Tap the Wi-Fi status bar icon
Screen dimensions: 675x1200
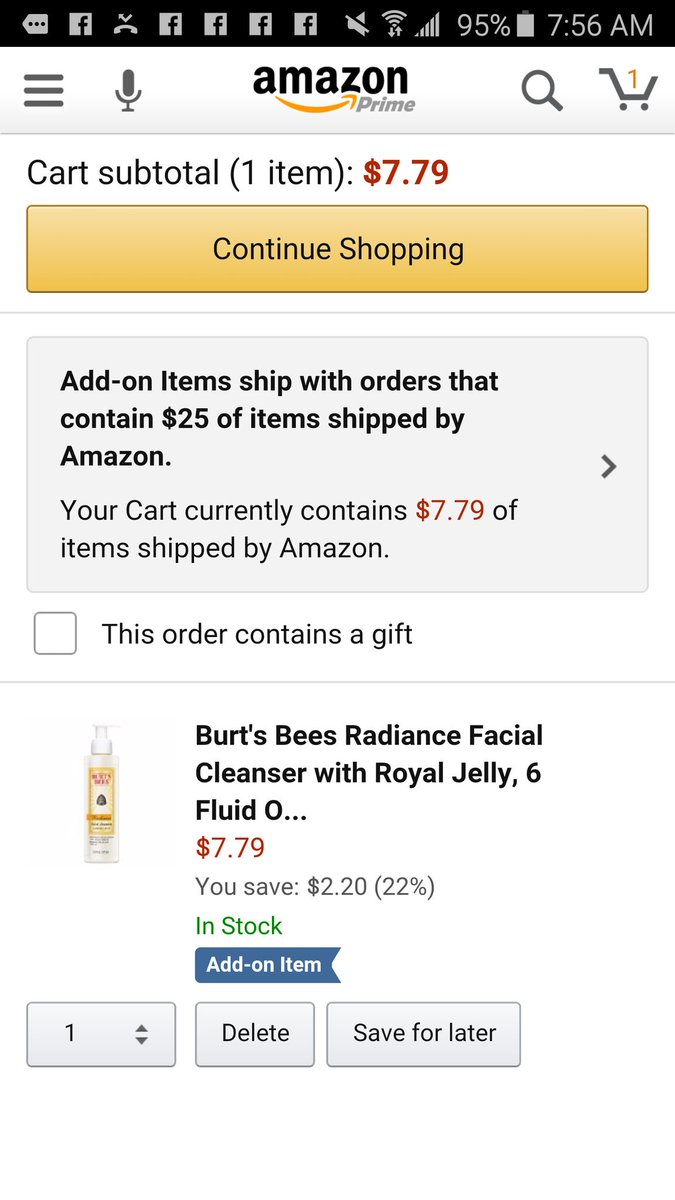tap(393, 24)
